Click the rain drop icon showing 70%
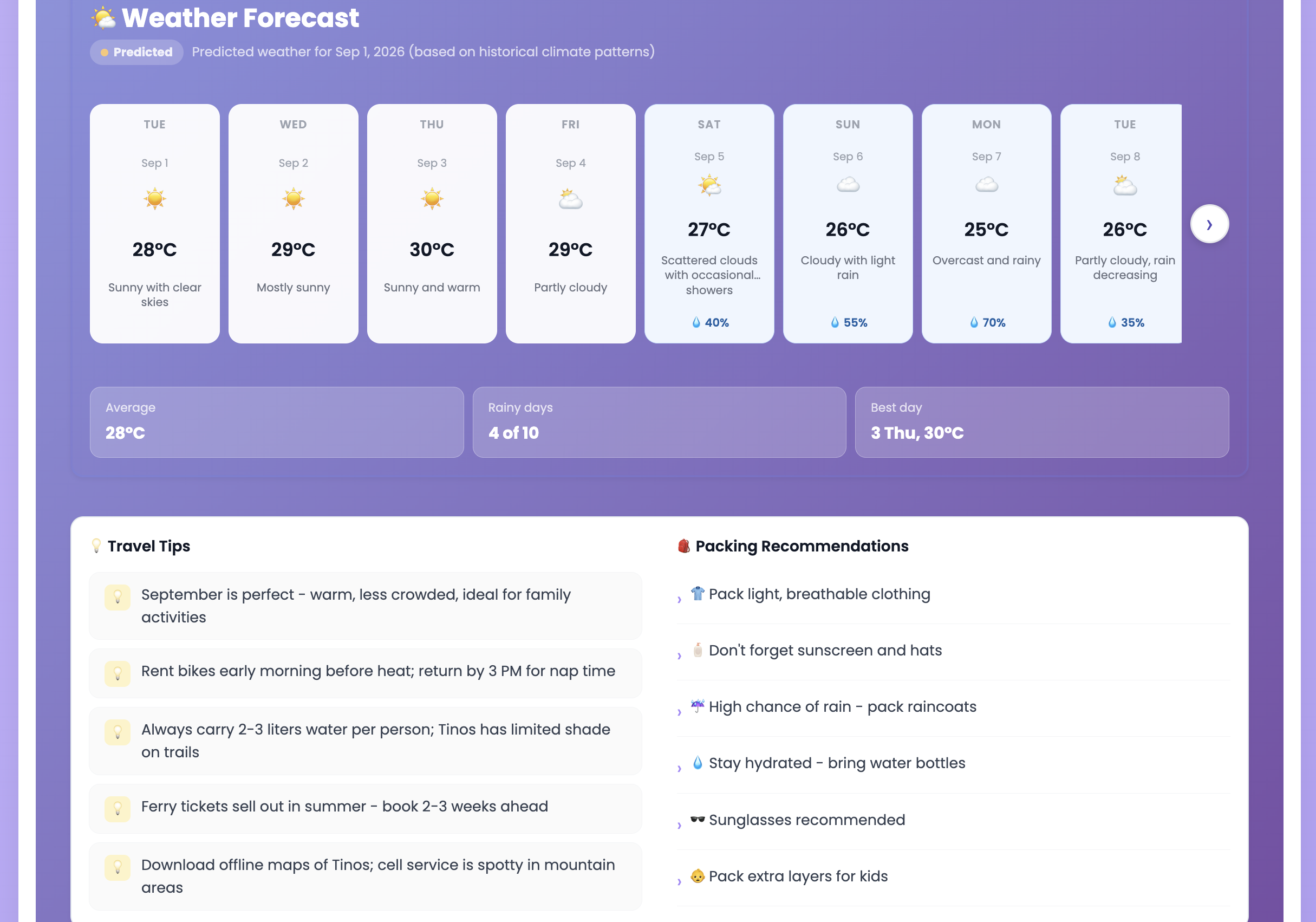The height and width of the screenshot is (922, 1316). (x=974, y=322)
